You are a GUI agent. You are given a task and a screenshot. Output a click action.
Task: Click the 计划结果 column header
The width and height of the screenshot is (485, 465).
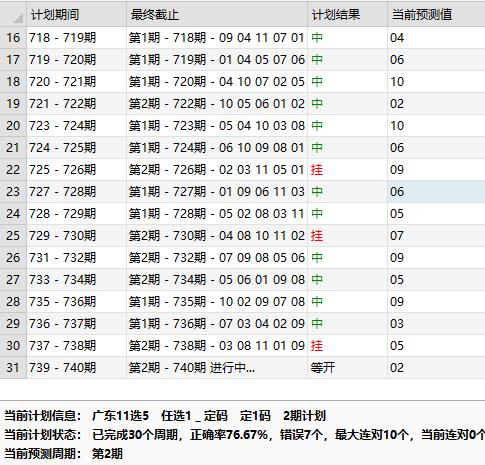coord(347,15)
